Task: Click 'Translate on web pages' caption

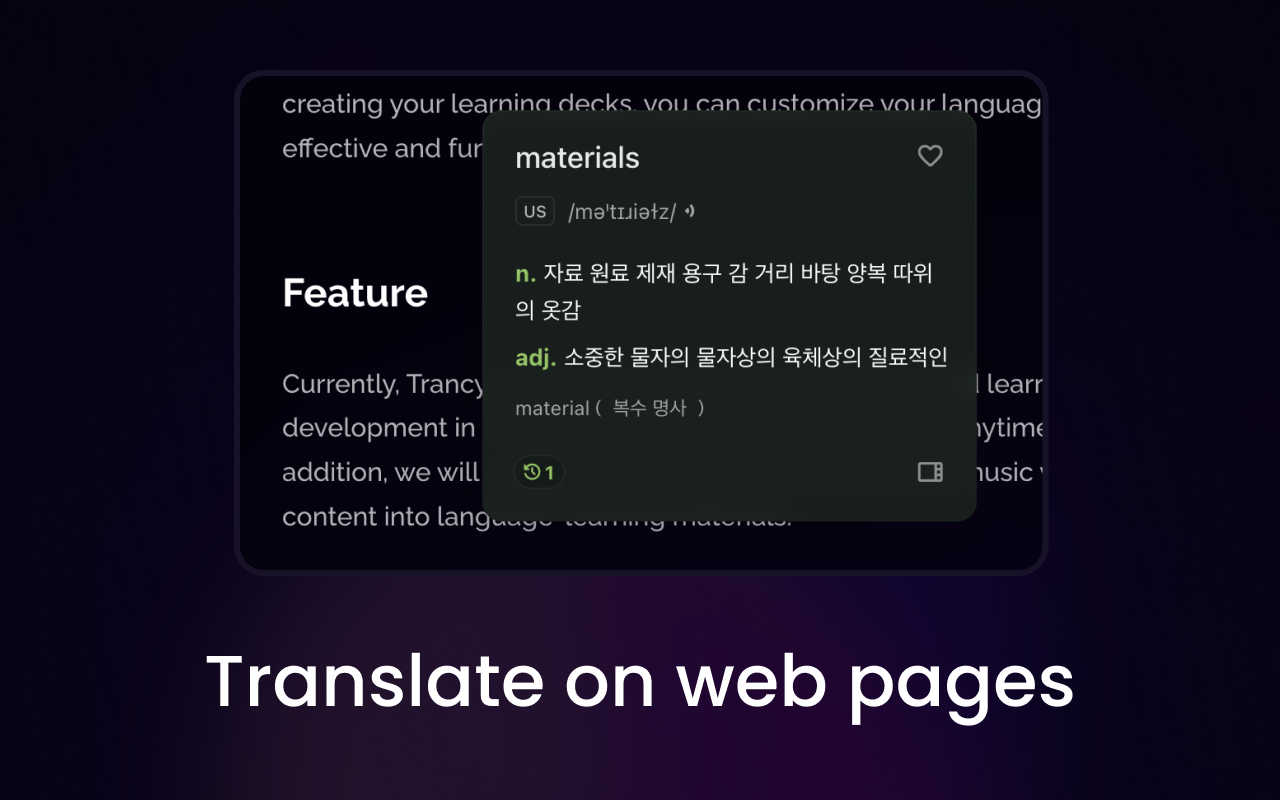Action: pos(640,682)
